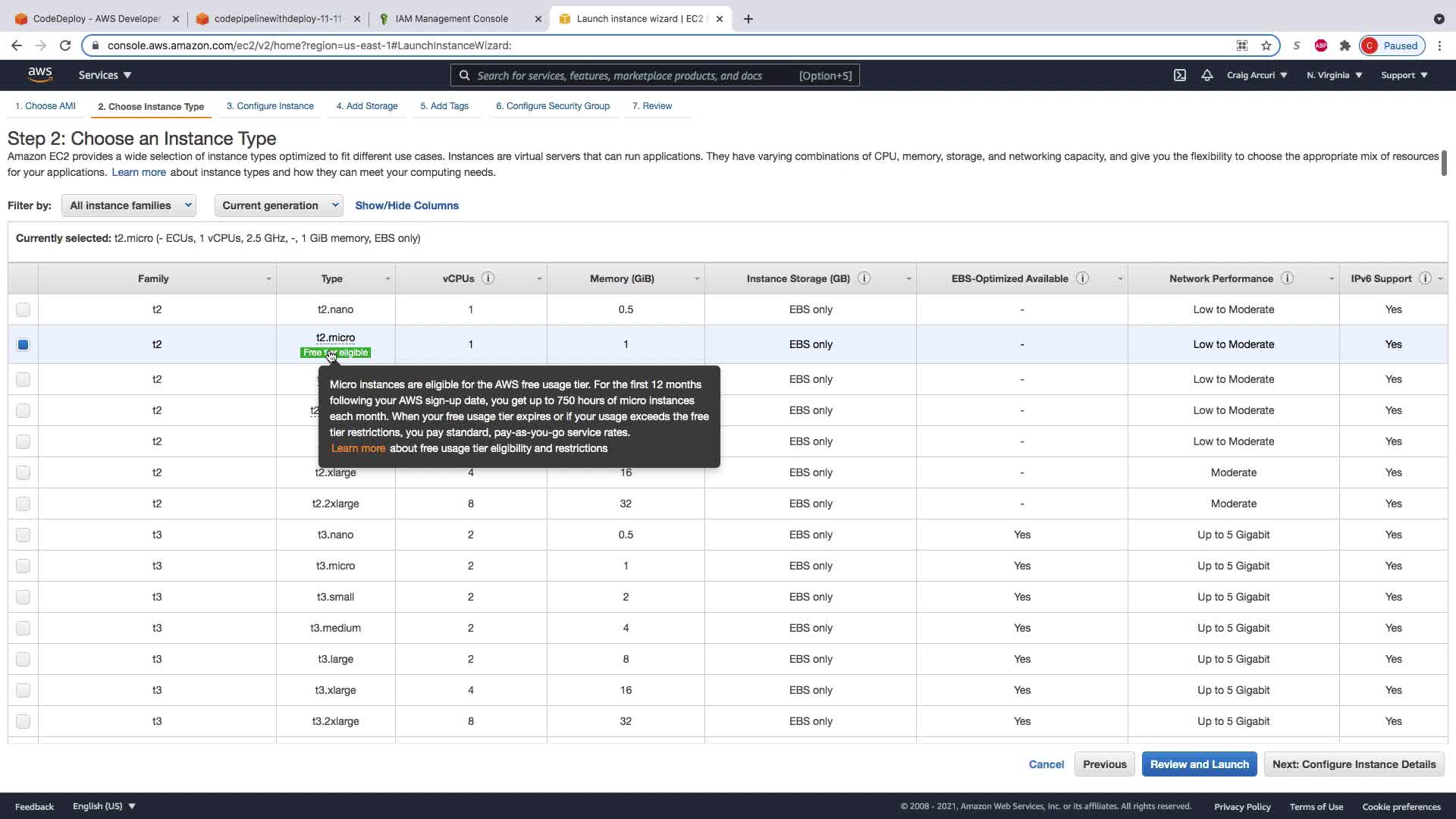This screenshot has height=819, width=1456.
Task: Click Review and Launch button
Action: pos(1199,764)
